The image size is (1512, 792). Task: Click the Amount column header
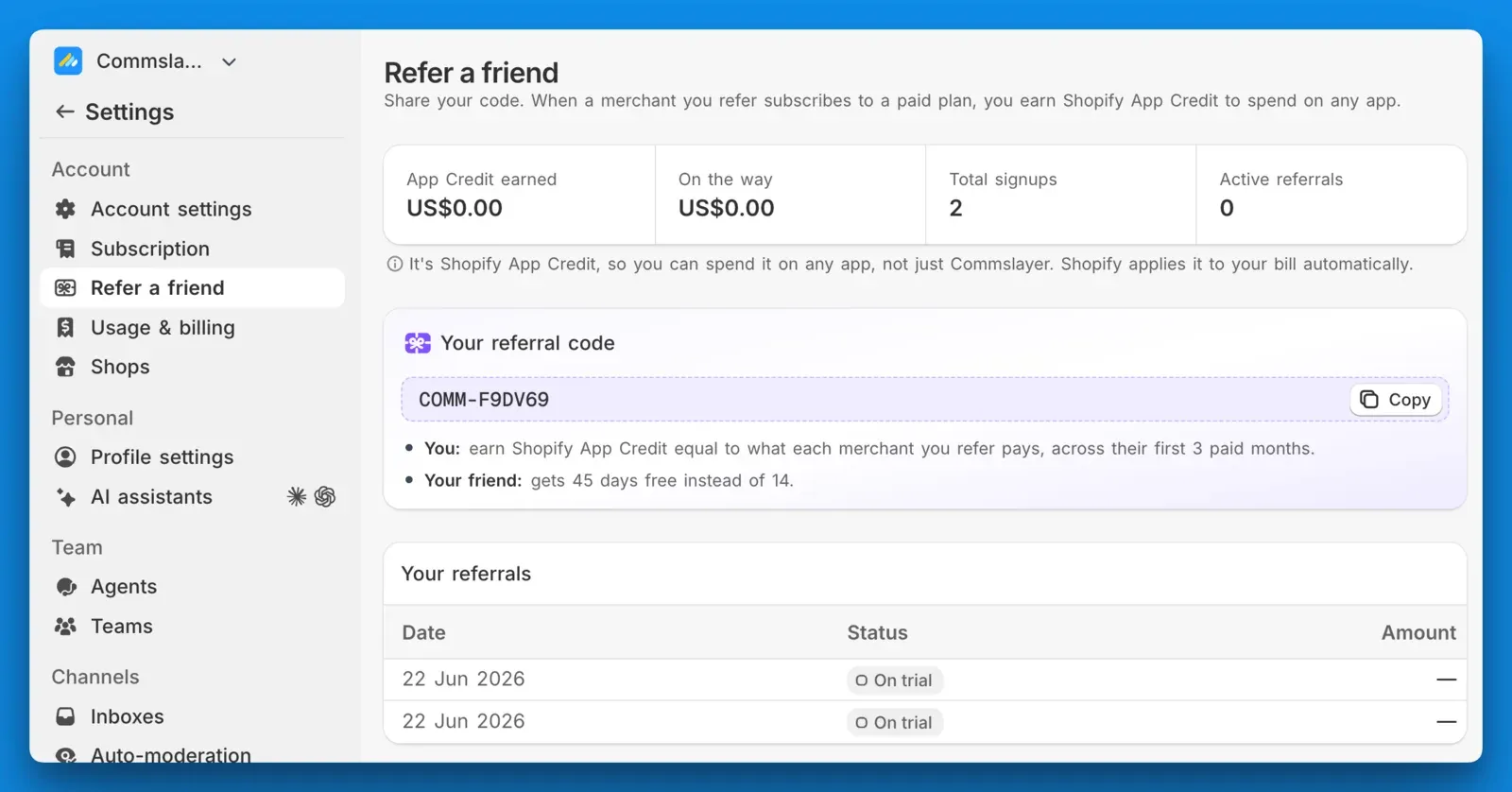click(1418, 633)
